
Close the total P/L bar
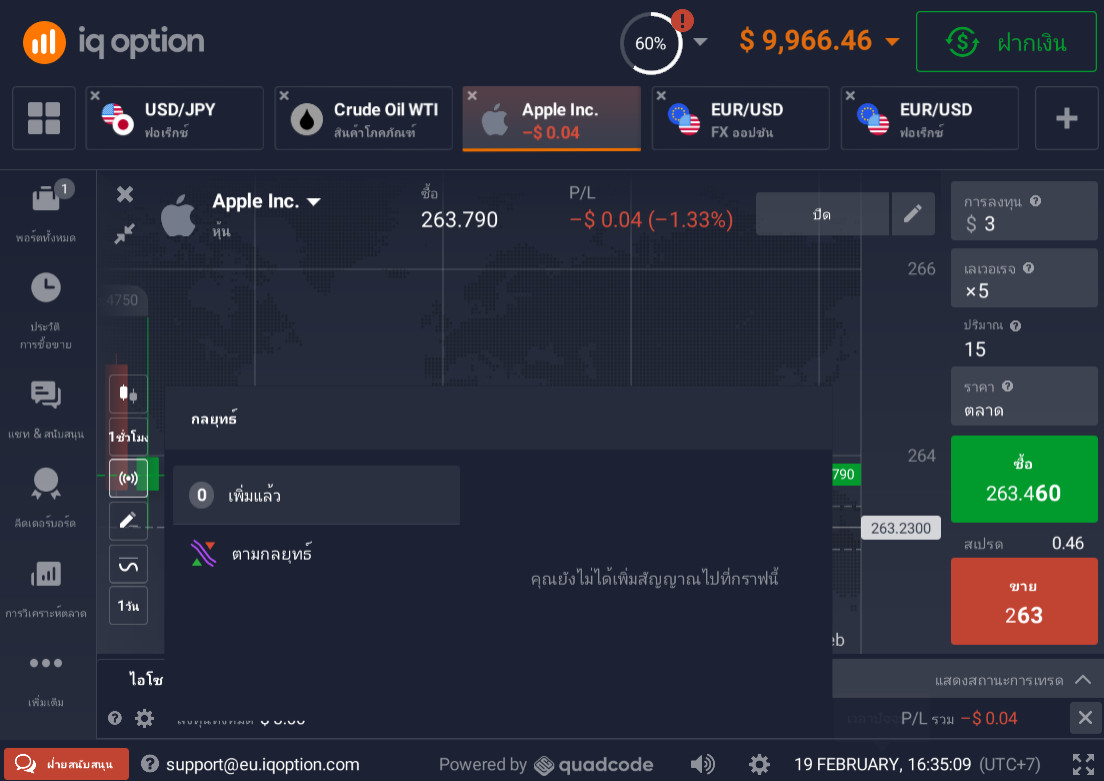point(1085,718)
